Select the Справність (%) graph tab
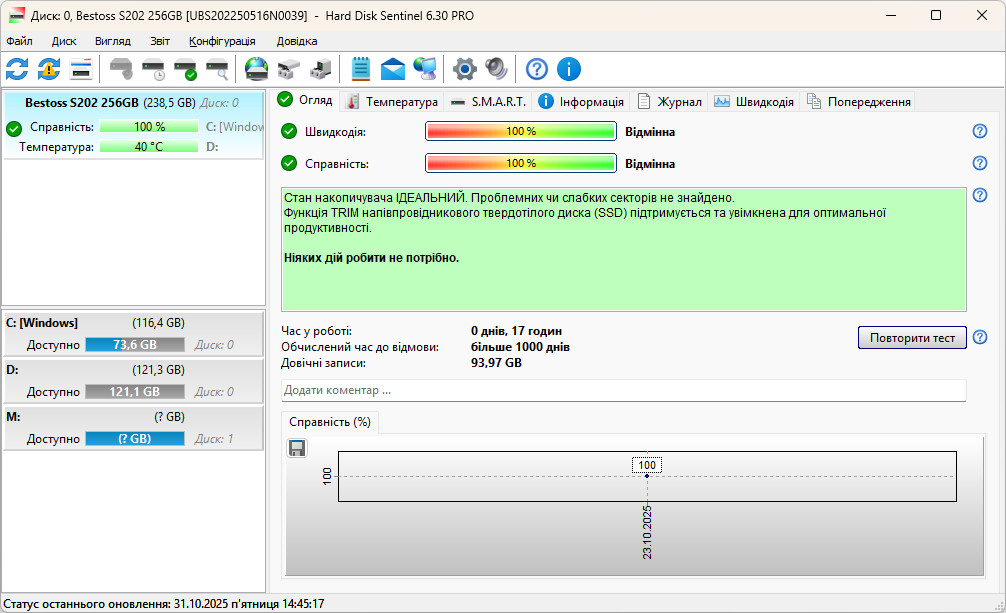This screenshot has width=1006, height=613. tap(330, 422)
